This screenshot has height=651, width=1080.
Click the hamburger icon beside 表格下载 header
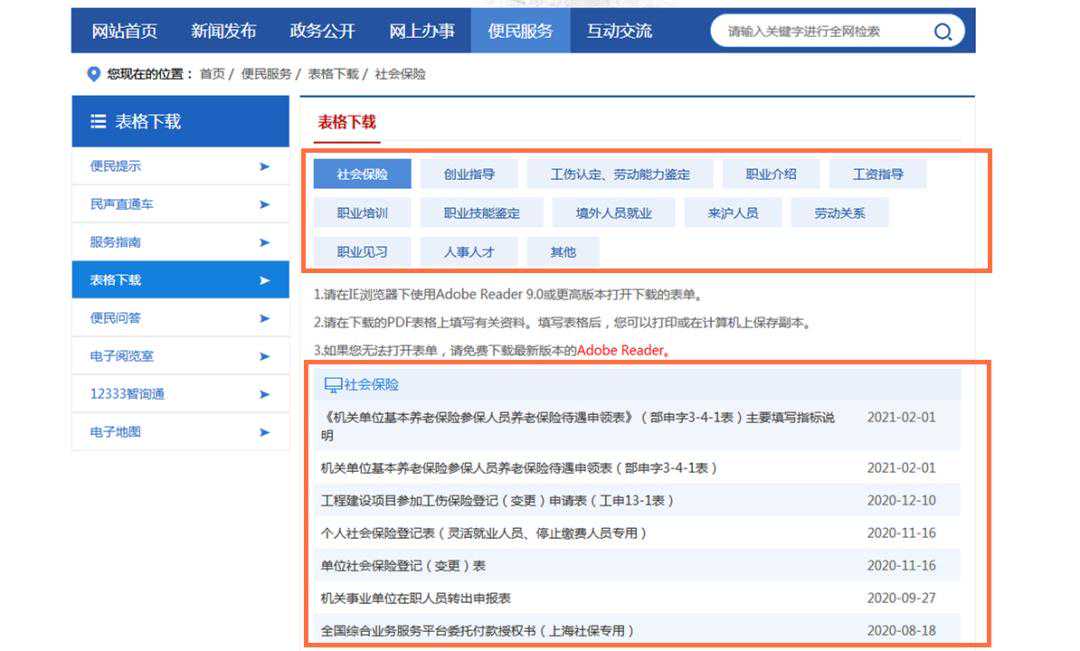pyautogui.click(x=98, y=122)
